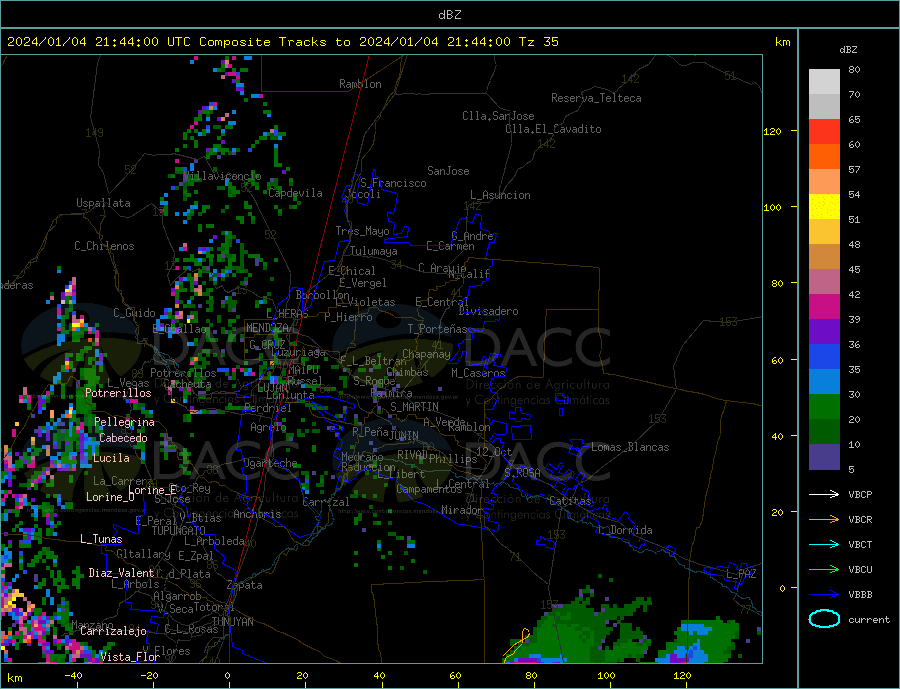The height and width of the screenshot is (689, 900).
Task: Click the 'Lomas_Blancas' place label
Action: tap(630, 447)
